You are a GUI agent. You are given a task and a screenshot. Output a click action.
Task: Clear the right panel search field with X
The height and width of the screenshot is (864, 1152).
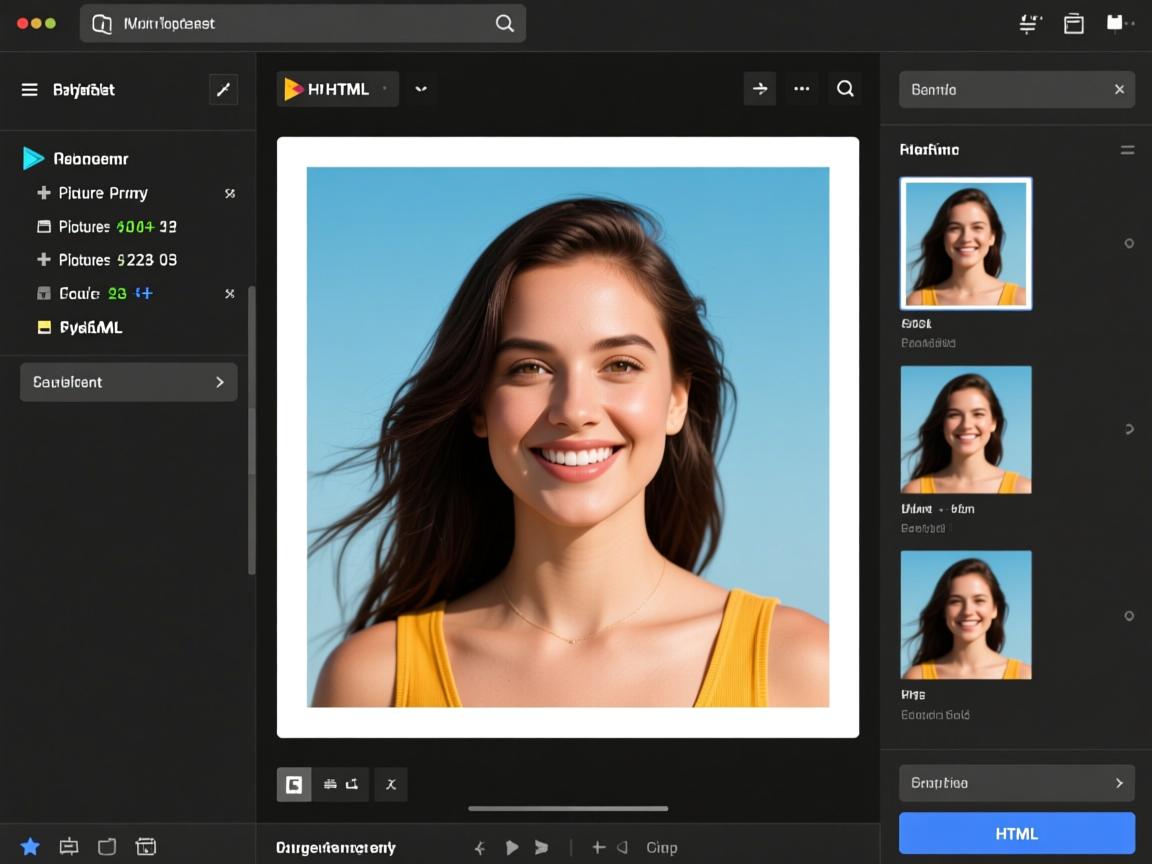(x=1119, y=90)
